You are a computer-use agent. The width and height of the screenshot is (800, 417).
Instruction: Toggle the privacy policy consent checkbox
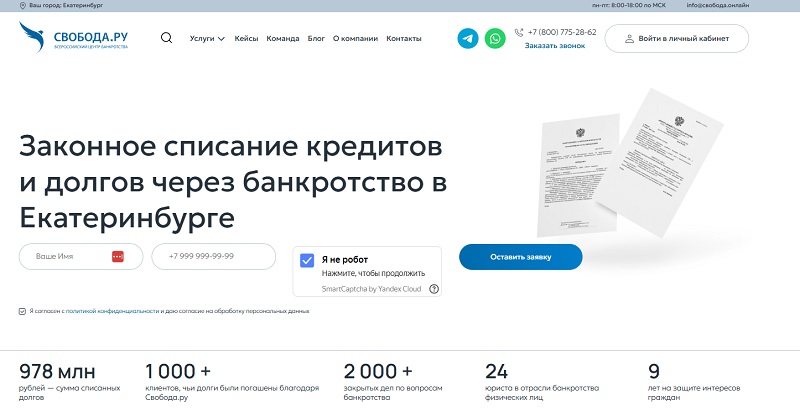tap(22, 311)
